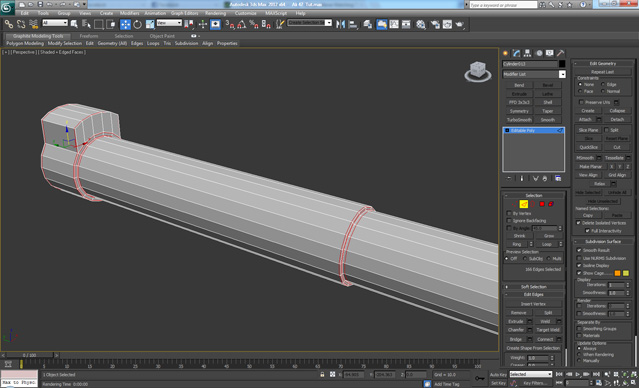Select Vertex sub-object level icon
The width and height of the screenshot is (639, 388).
[x=514, y=204]
